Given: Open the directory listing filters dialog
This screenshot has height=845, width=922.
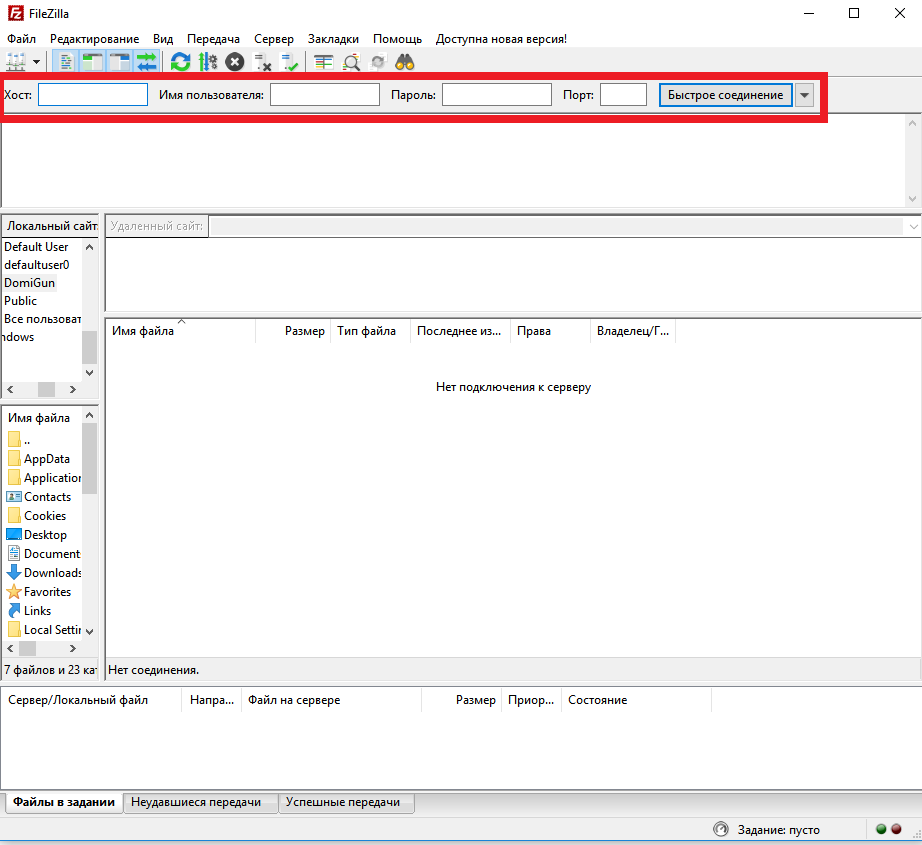Looking at the screenshot, I should tap(323, 62).
